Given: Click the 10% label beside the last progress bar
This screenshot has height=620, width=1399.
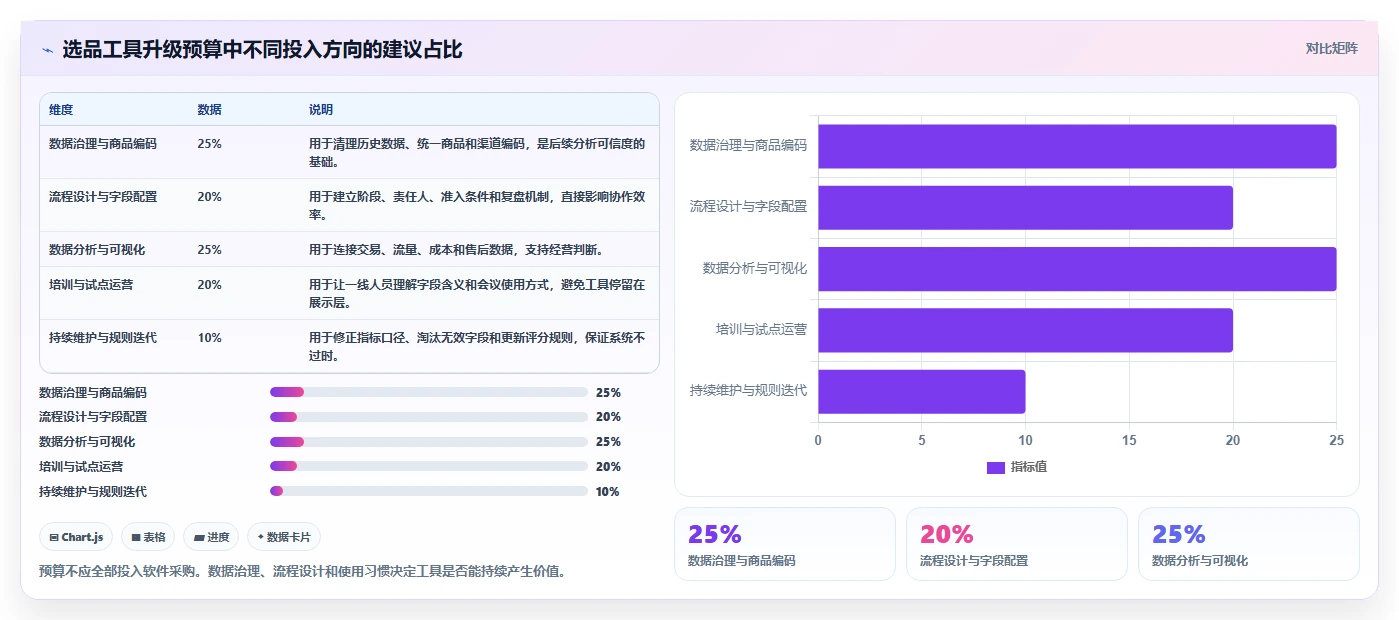Looking at the screenshot, I should 607,491.
